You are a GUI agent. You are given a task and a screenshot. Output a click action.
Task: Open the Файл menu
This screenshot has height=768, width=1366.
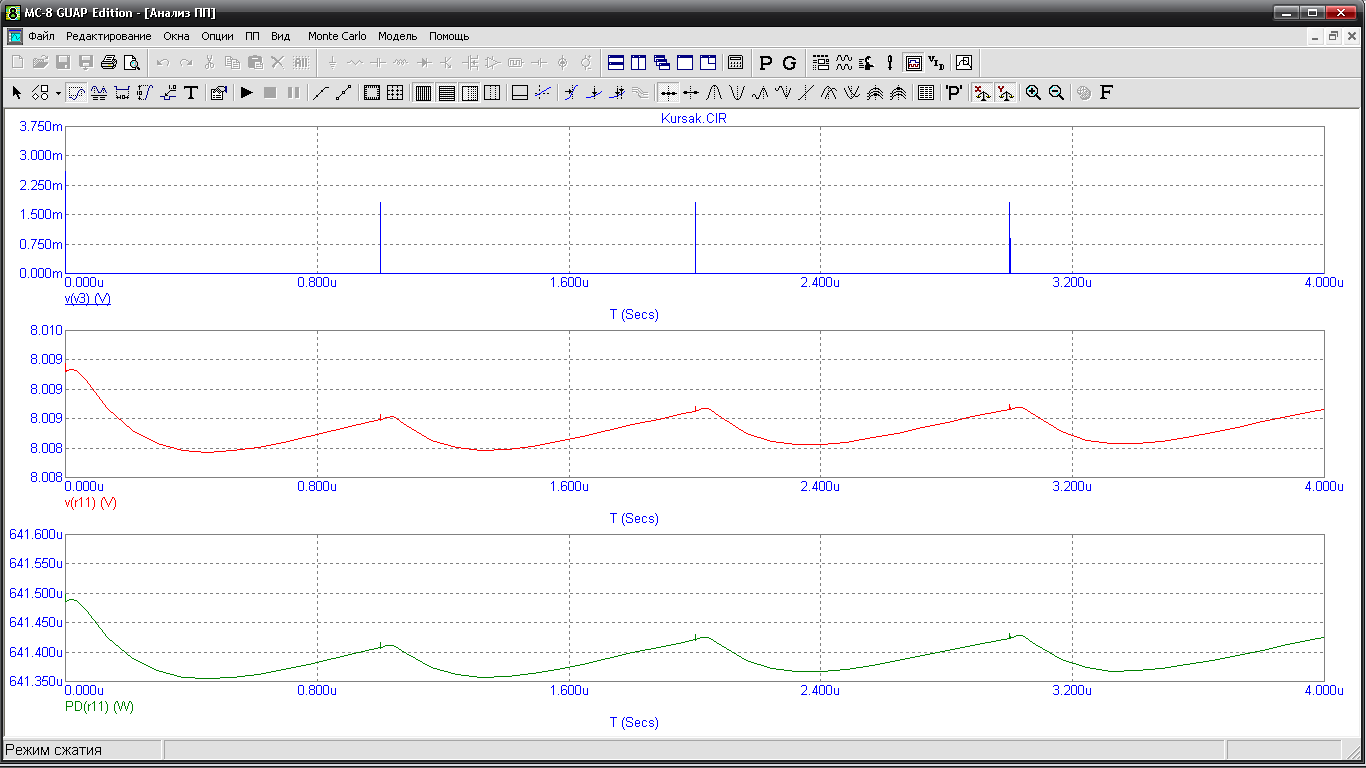coord(41,36)
